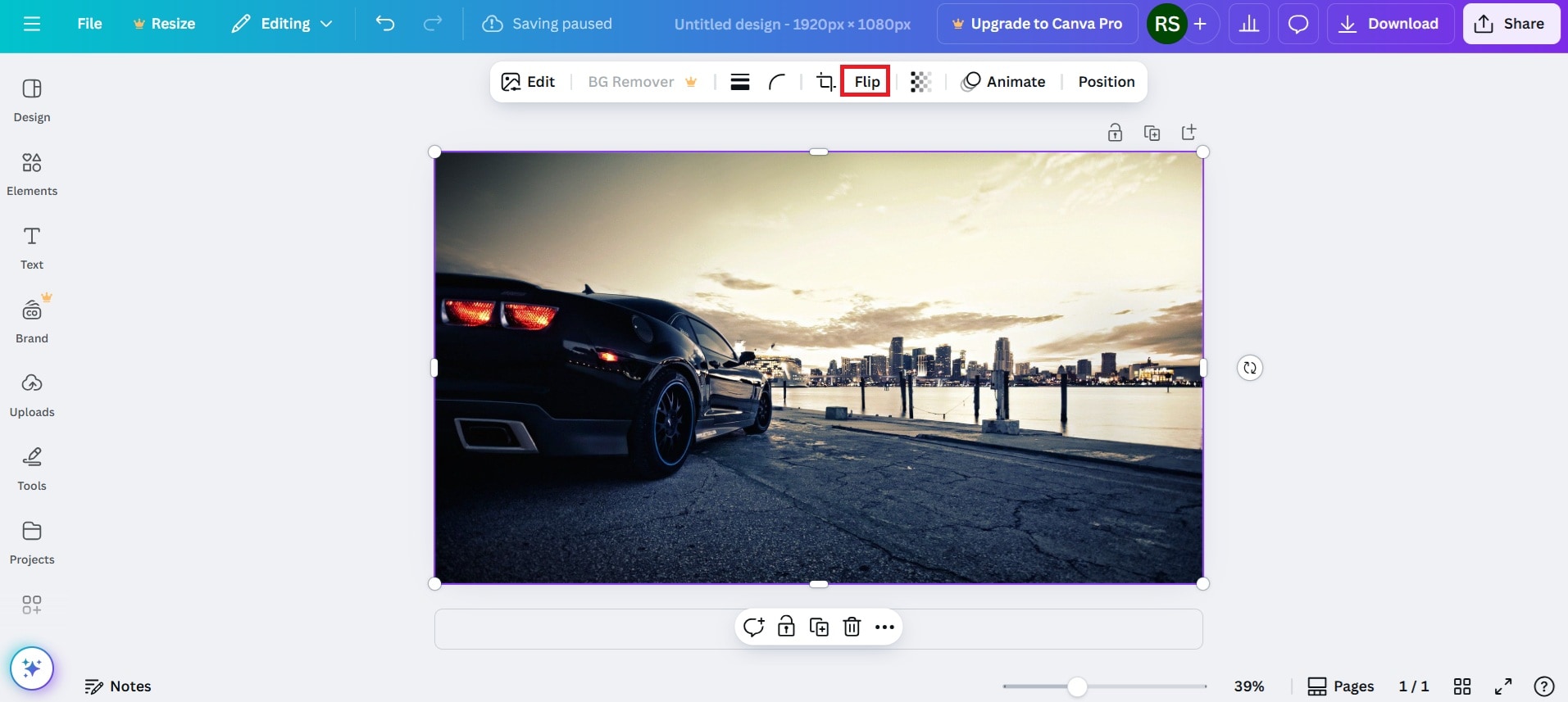Viewport: 1568px width, 702px height.
Task: Open the Design side panel
Action: click(x=32, y=100)
